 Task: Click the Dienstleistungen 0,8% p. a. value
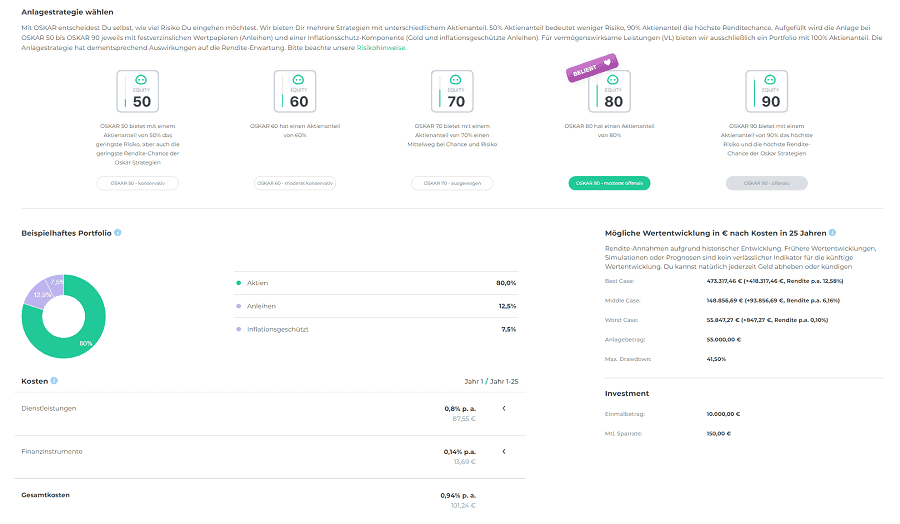coord(460,409)
